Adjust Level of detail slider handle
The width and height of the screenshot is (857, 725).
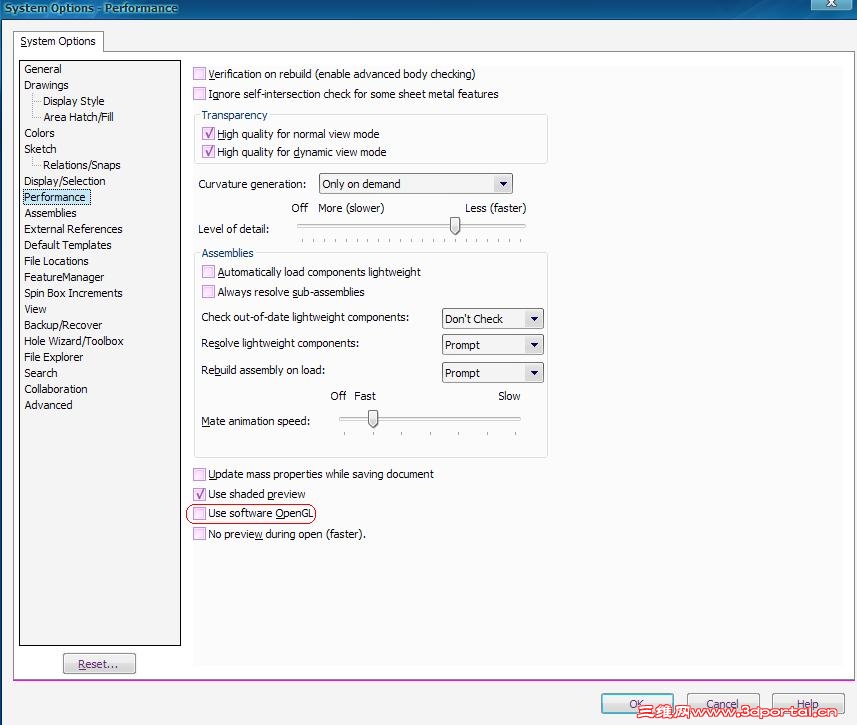point(455,225)
